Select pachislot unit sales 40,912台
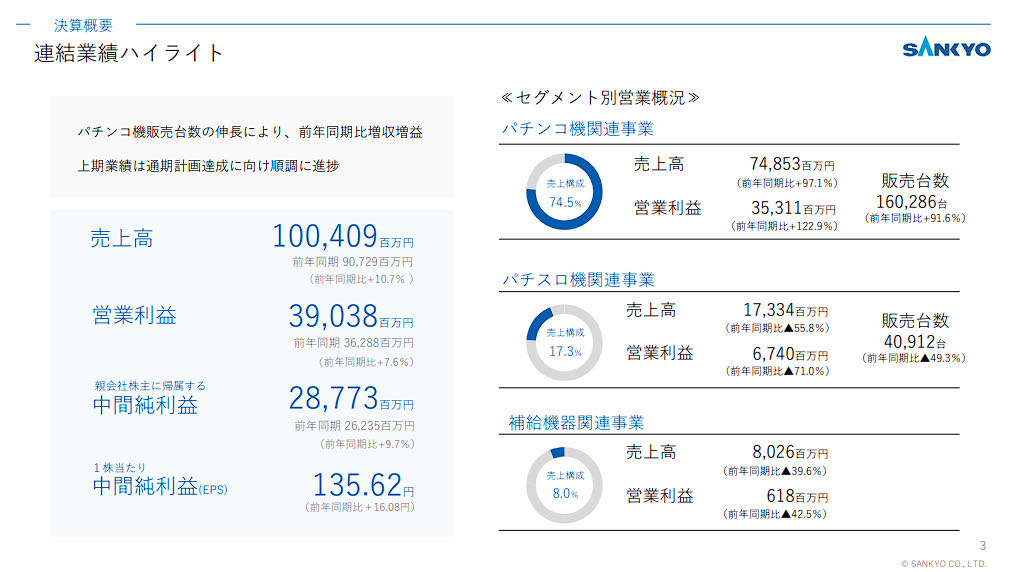Screen dimensions: 1011x572 [x=914, y=340]
